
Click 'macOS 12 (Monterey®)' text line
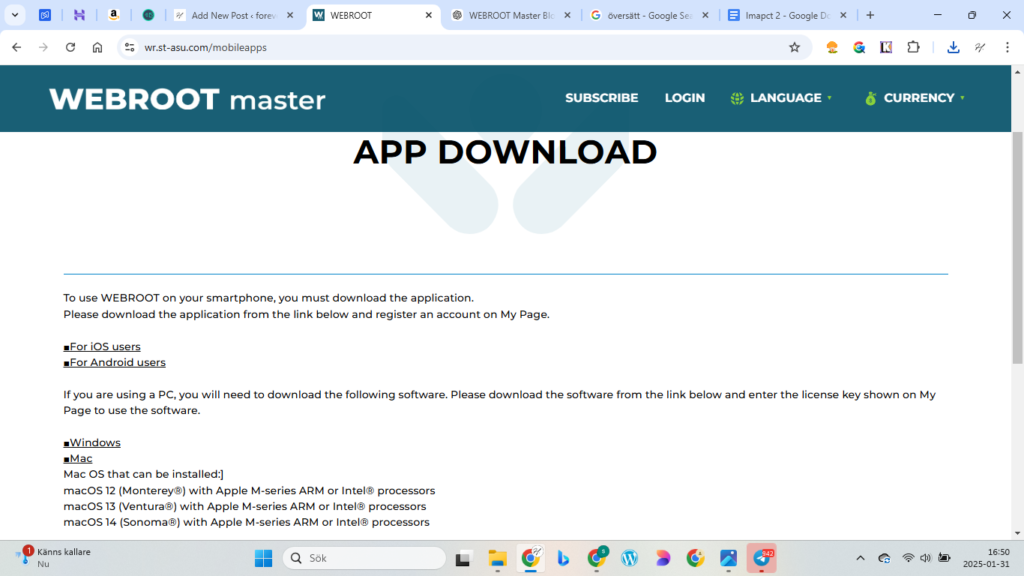pyautogui.click(x=249, y=490)
